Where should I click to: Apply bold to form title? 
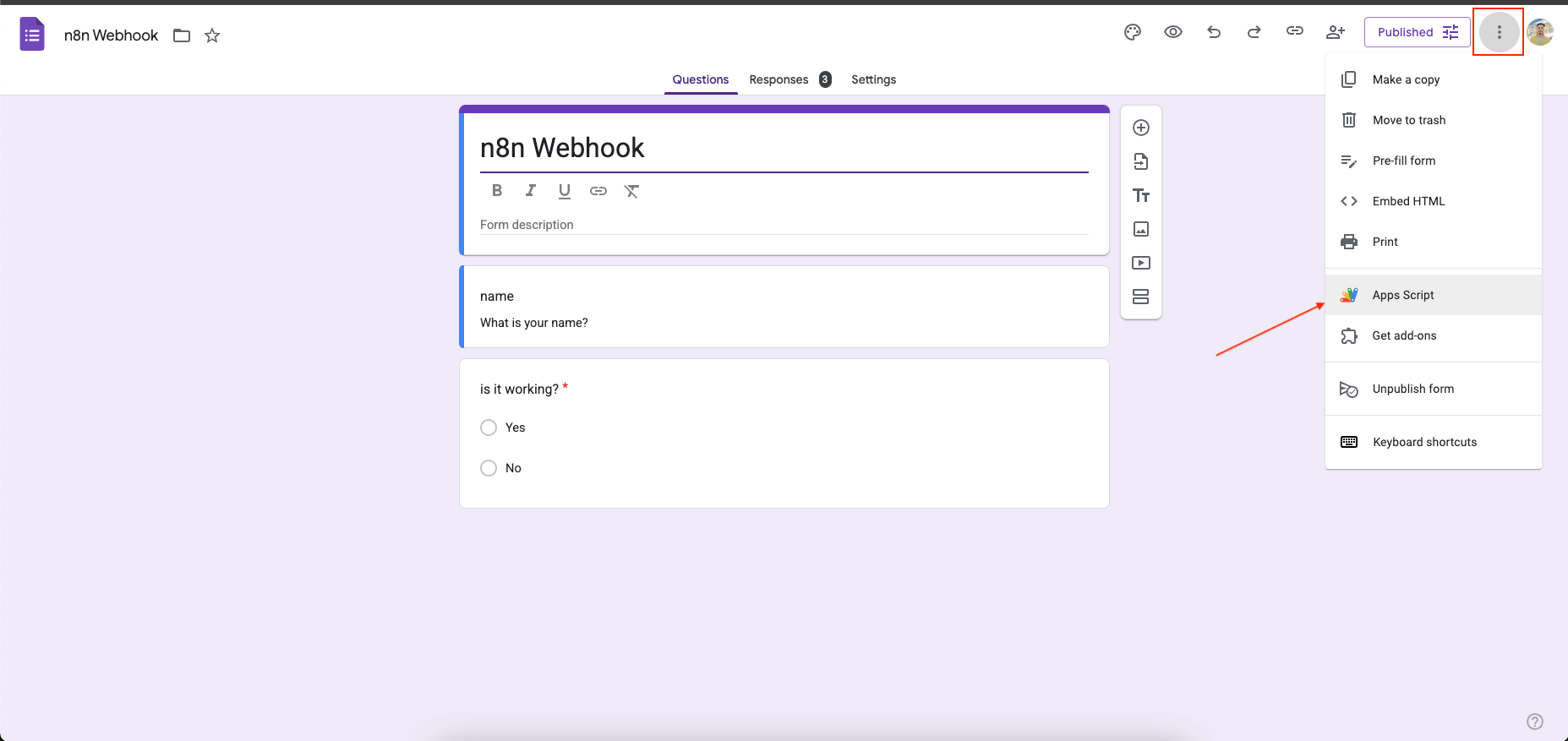pyautogui.click(x=497, y=191)
